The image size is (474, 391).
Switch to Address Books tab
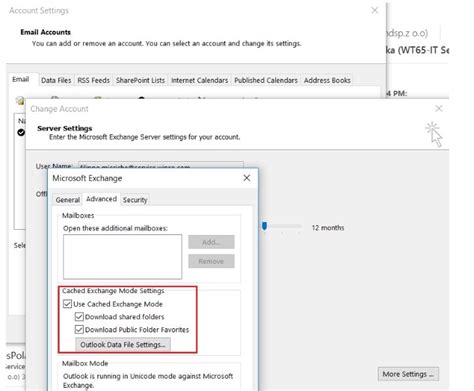[x=327, y=80]
